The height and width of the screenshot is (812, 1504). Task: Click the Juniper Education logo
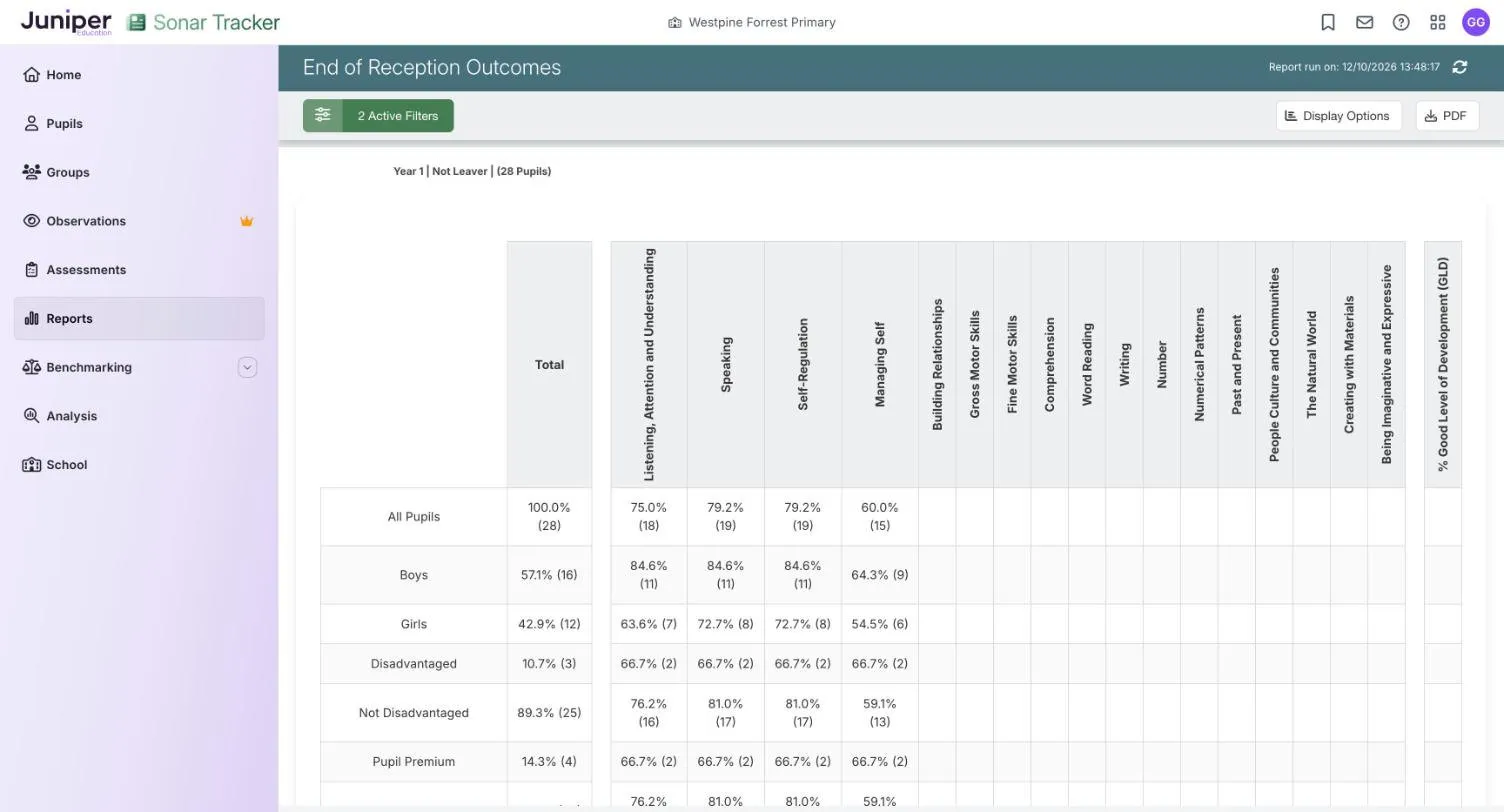(x=66, y=22)
